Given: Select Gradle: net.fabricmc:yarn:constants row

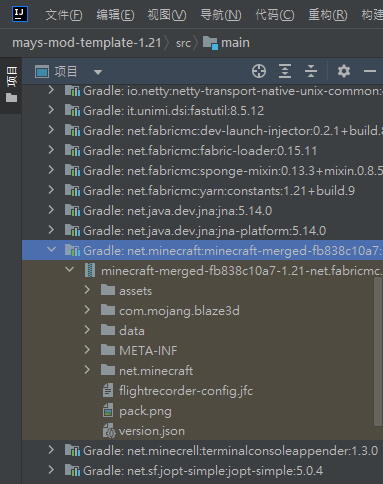Looking at the screenshot, I should pos(202,190).
